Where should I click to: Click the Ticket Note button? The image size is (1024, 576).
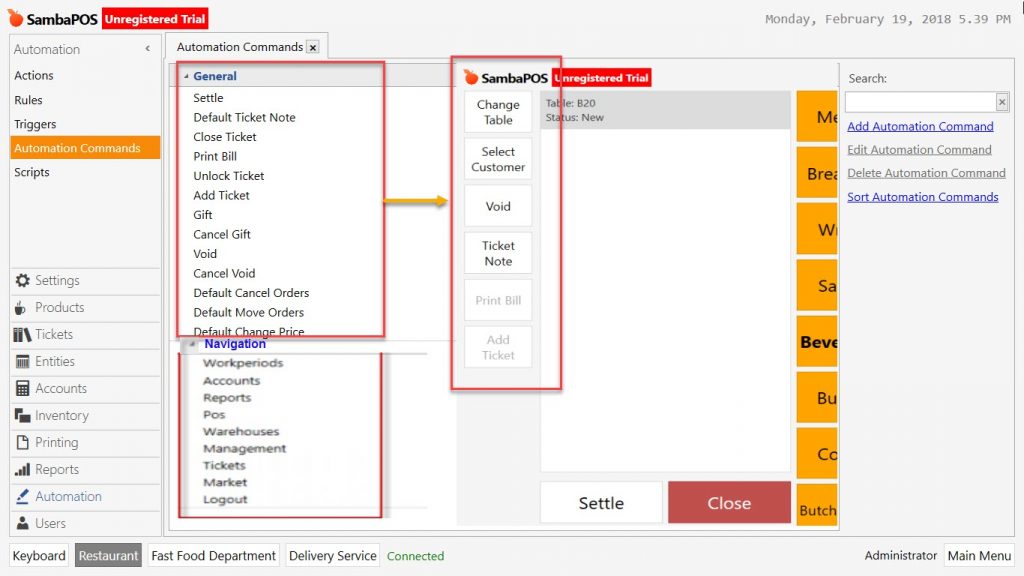(x=498, y=253)
